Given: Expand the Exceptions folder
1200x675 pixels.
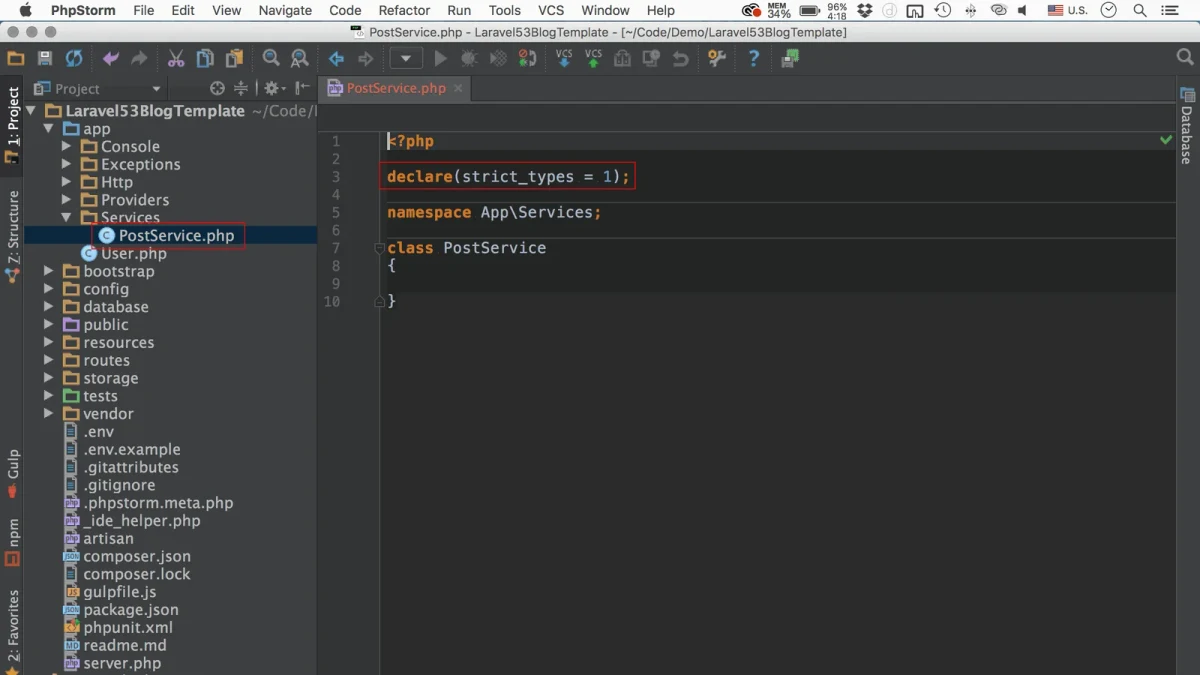Looking at the screenshot, I should pos(67,165).
